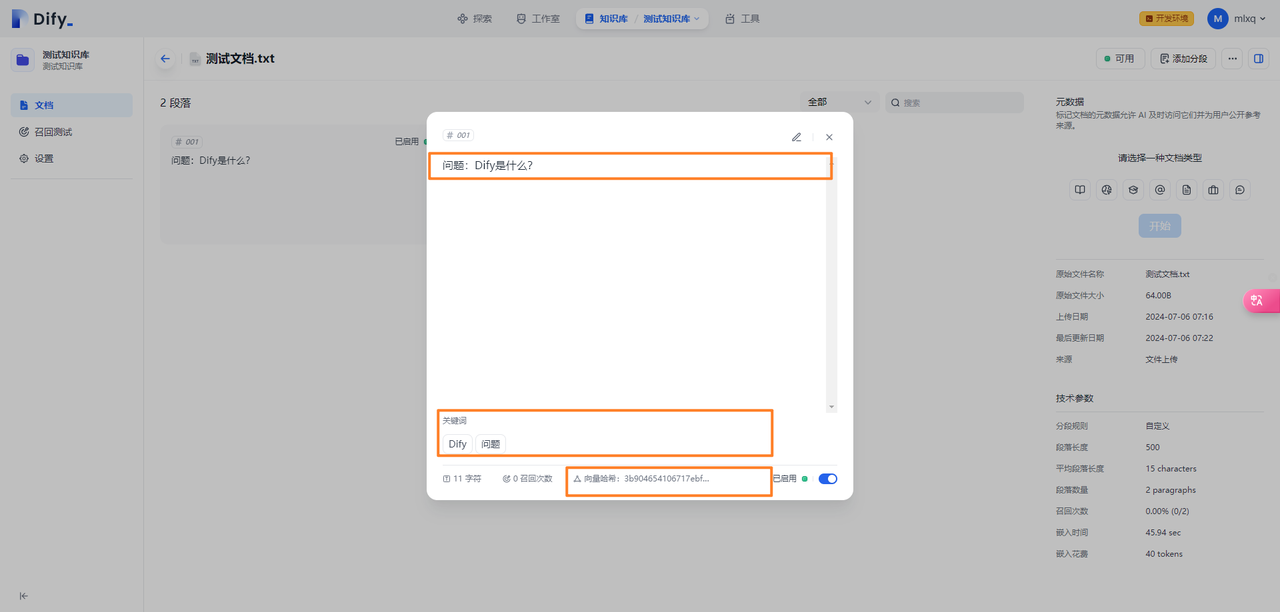Viewport: 1280px width, 612px height.
Task: Open the 全部 filter dropdown
Action: 839,102
